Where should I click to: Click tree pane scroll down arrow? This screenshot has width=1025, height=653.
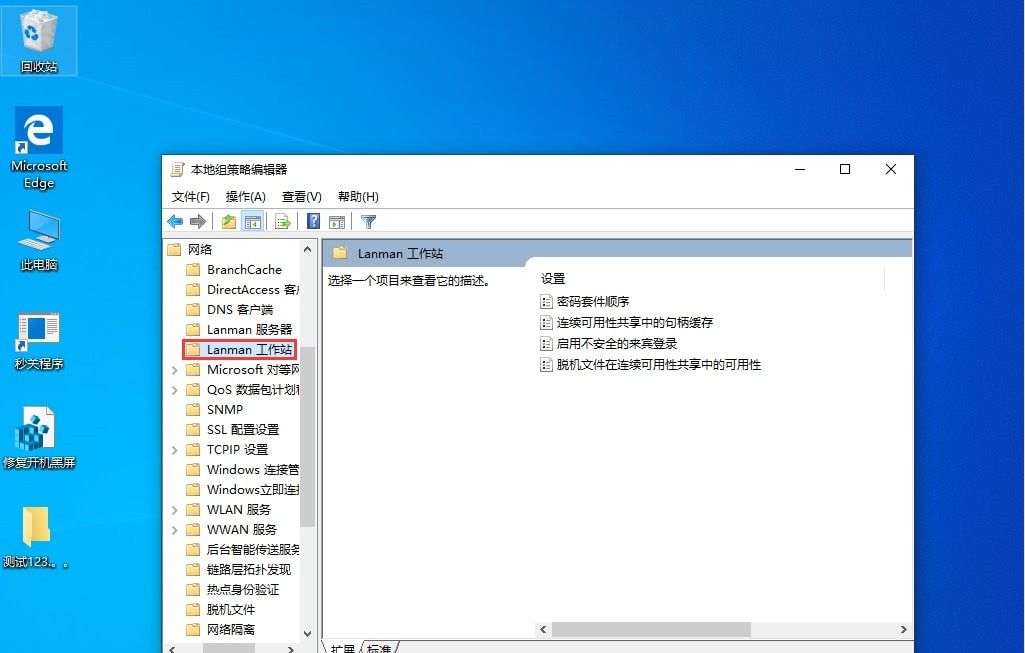[x=307, y=633]
